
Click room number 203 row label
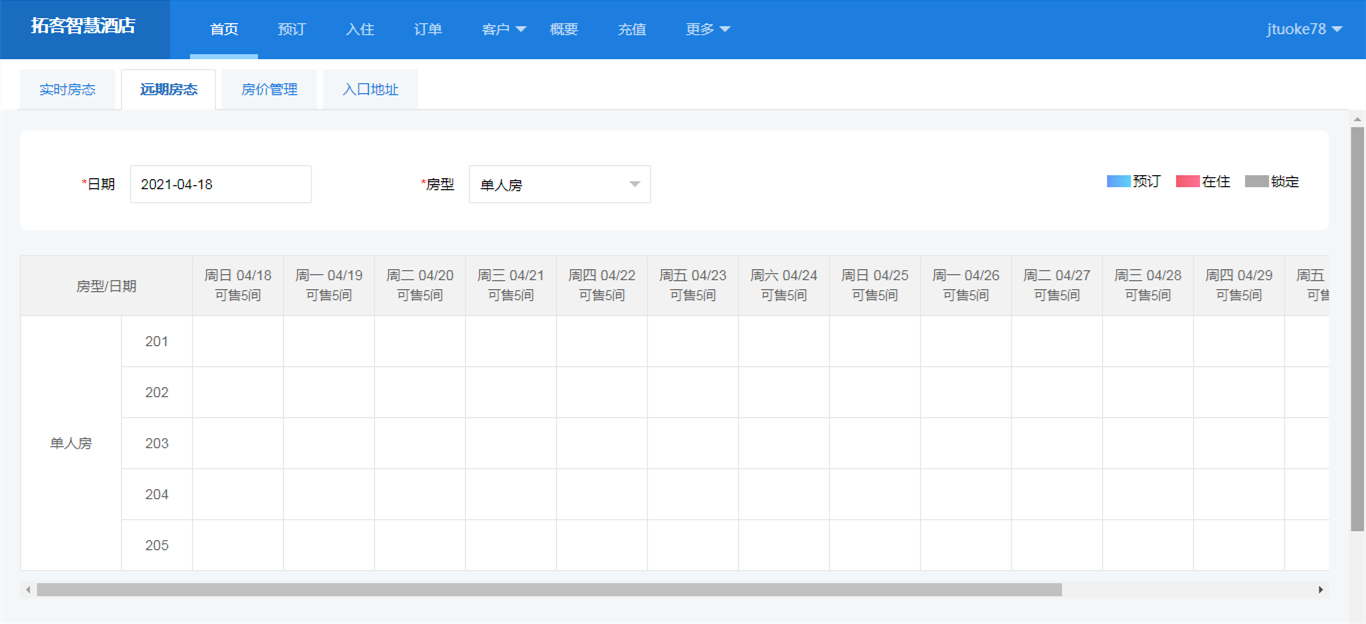(157, 443)
